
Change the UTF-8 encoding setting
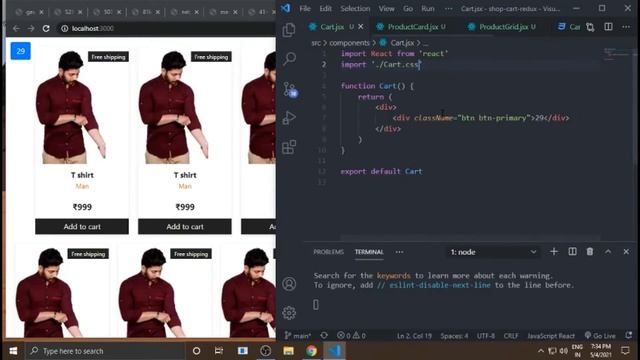(486, 336)
